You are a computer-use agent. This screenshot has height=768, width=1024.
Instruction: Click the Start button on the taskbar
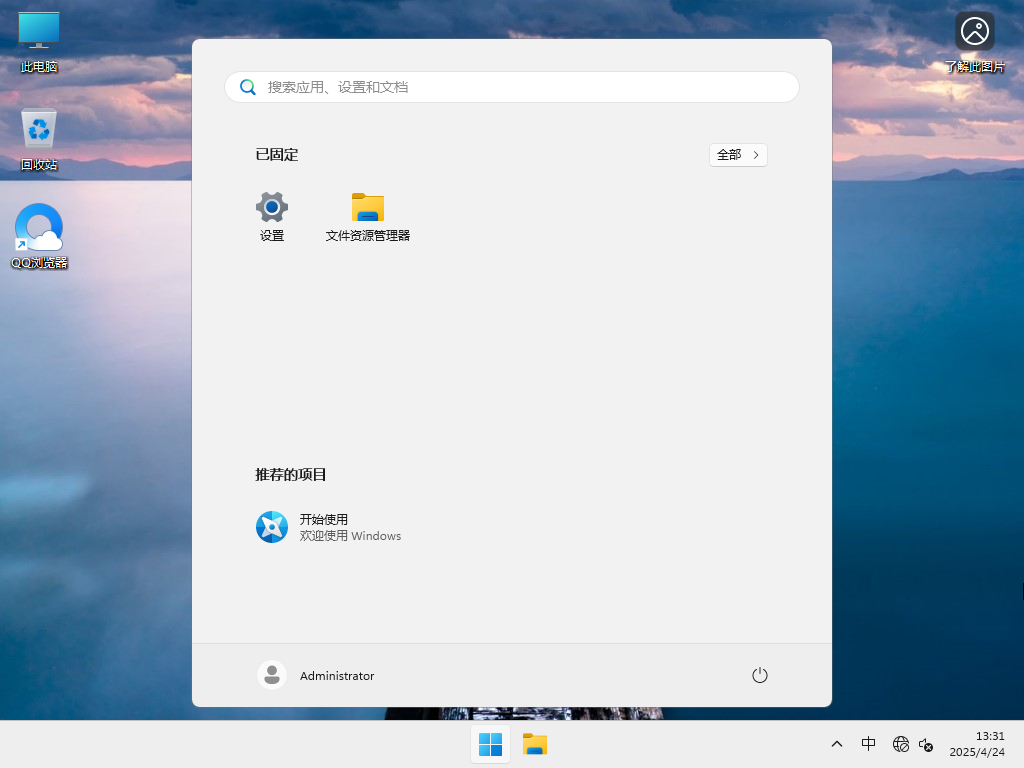point(490,744)
